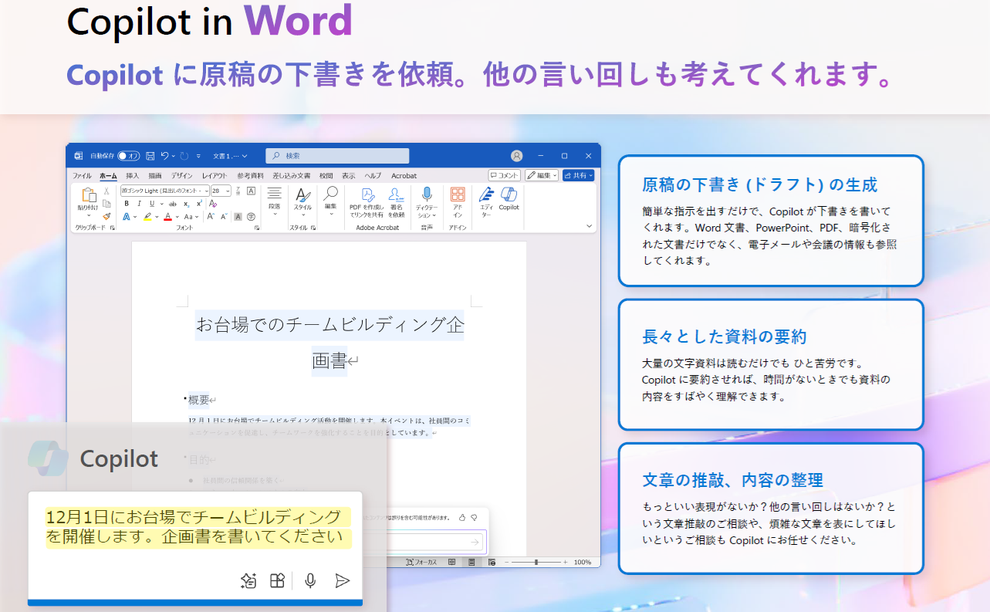
Task: Open Copilot from the ribbon
Action: point(509,198)
